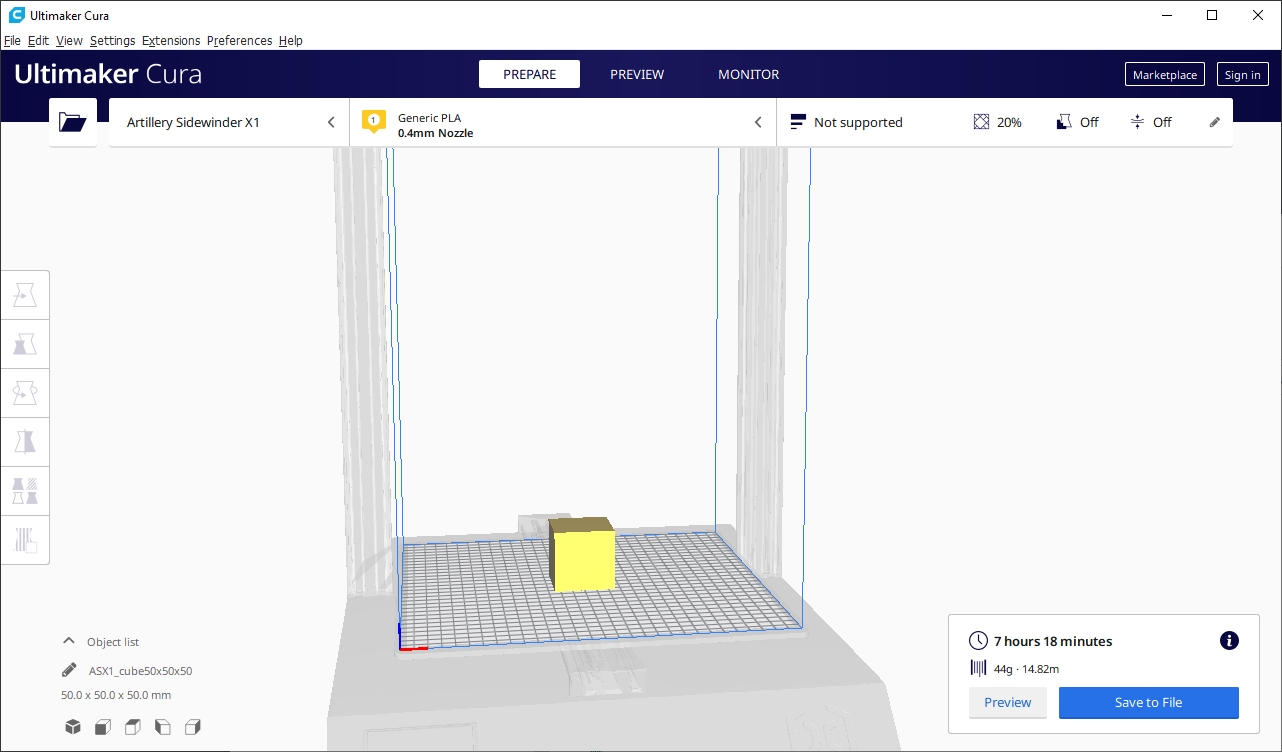Open Per Model Settings tool

25,490
